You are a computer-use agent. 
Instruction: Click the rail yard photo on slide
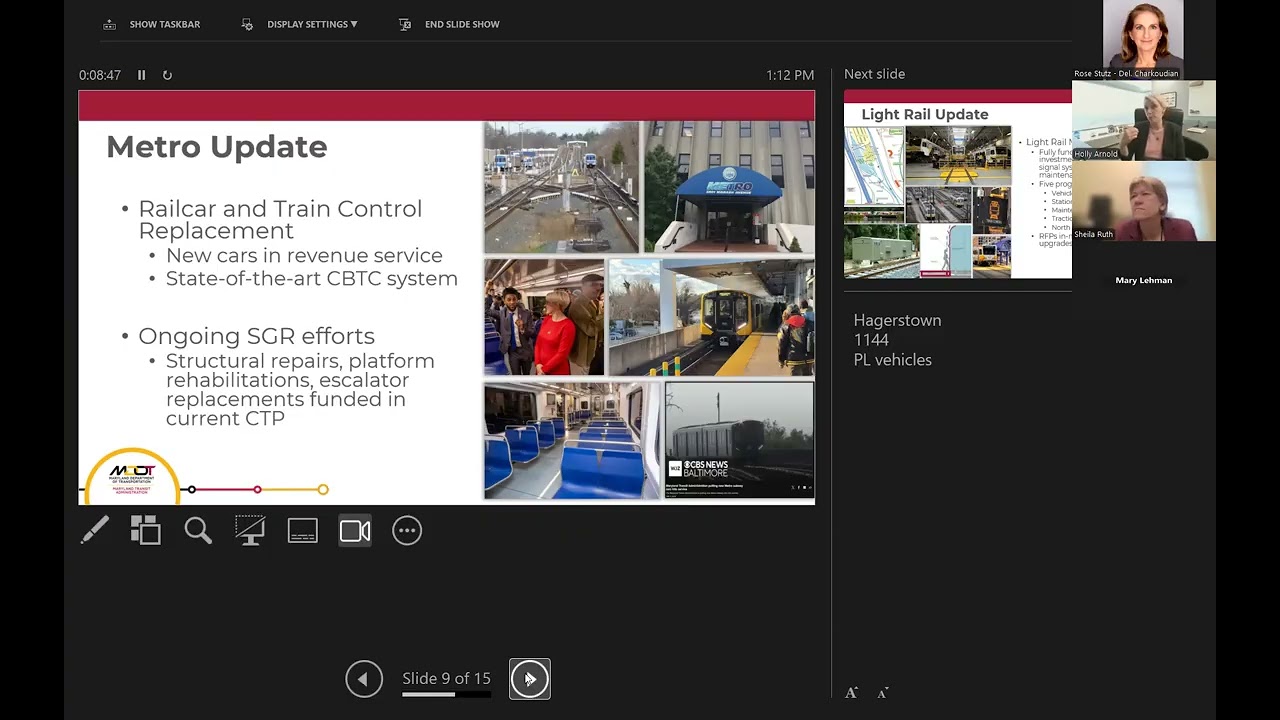pos(561,187)
